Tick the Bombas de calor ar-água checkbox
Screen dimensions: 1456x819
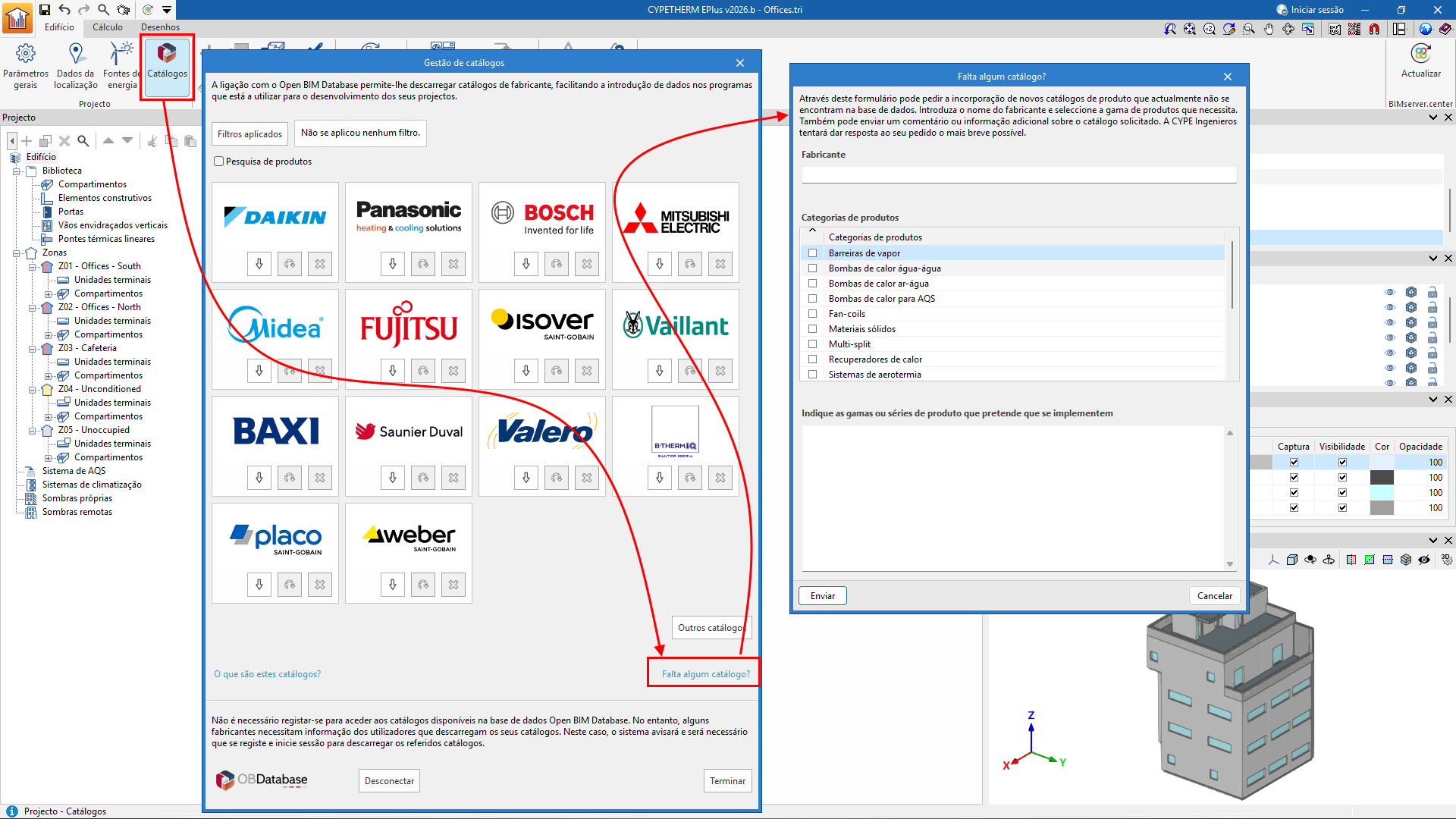813,284
